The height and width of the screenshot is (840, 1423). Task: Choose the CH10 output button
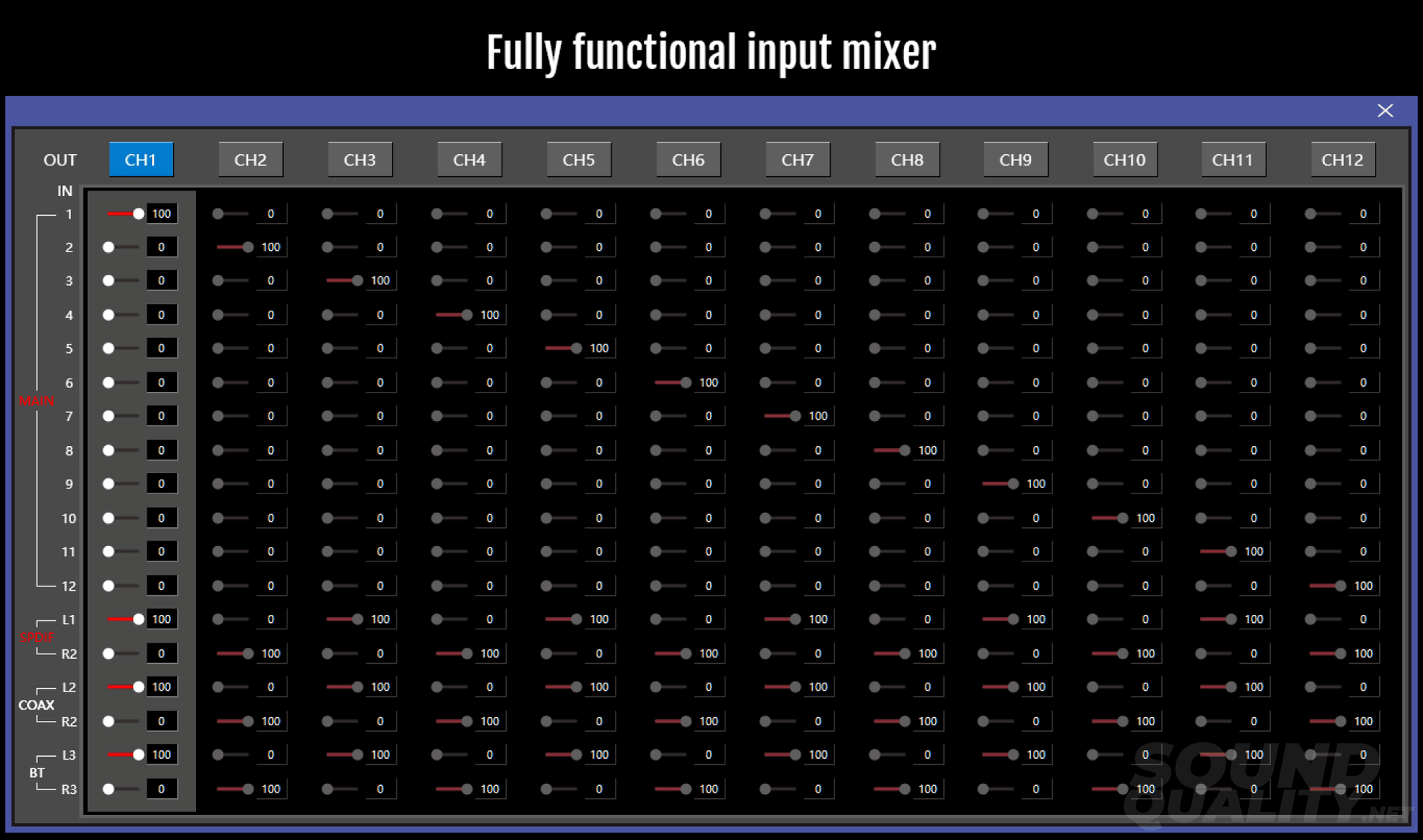1125,159
